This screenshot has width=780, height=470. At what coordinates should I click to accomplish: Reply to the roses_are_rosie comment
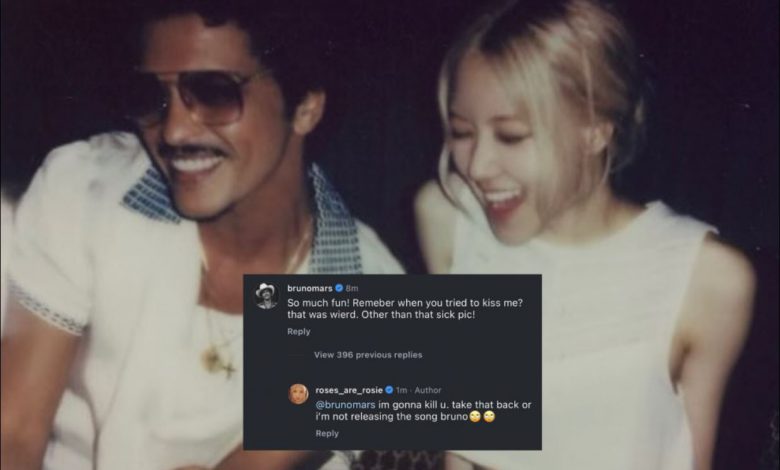[327, 433]
